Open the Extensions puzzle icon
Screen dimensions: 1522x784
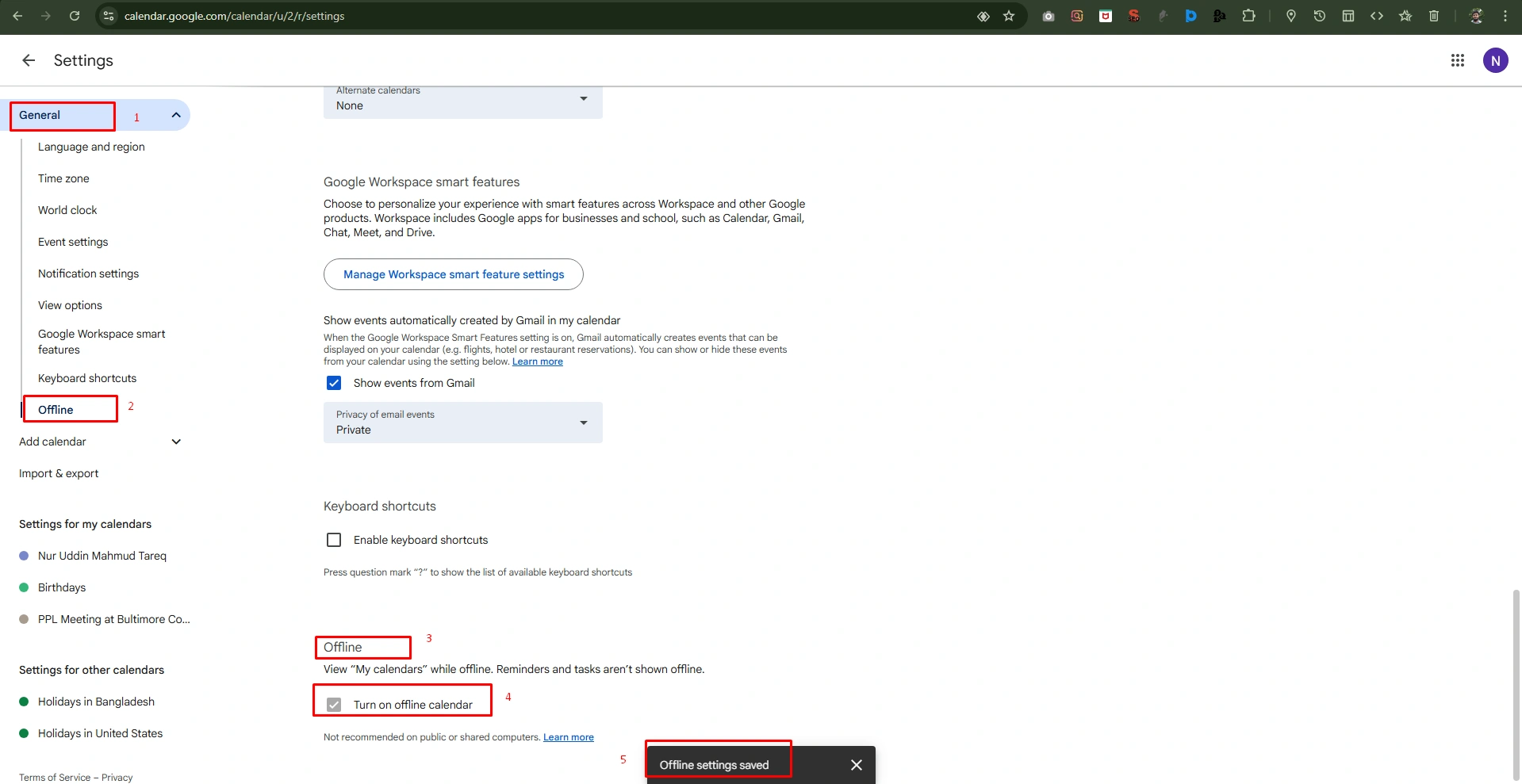pos(1248,16)
